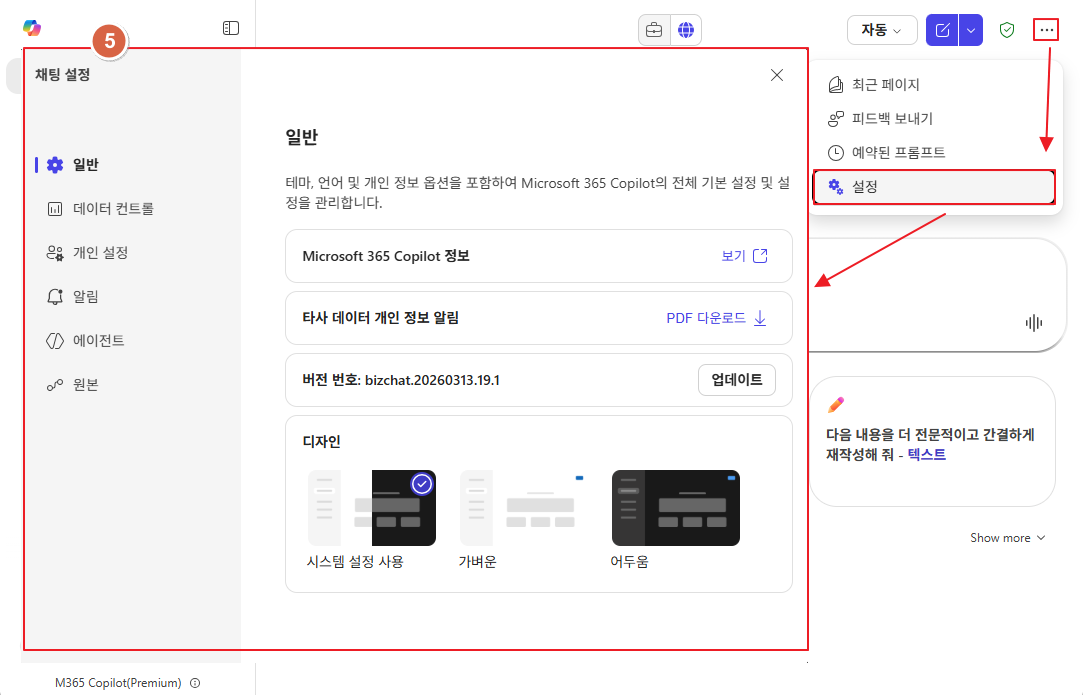Select the Work briefcase mode icon
The width and height of the screenshot is (1083, 695).
click(x=654, y=30)
